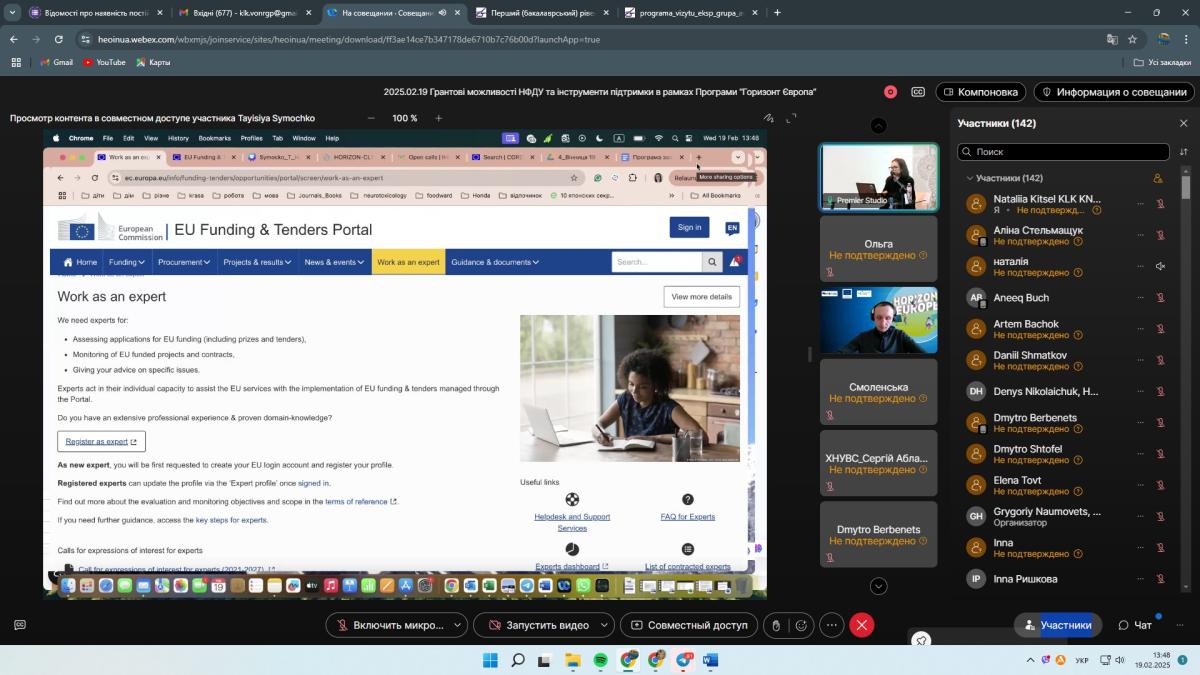
Task: Click the sort participants icon beside search
Action: [1184, 152]
